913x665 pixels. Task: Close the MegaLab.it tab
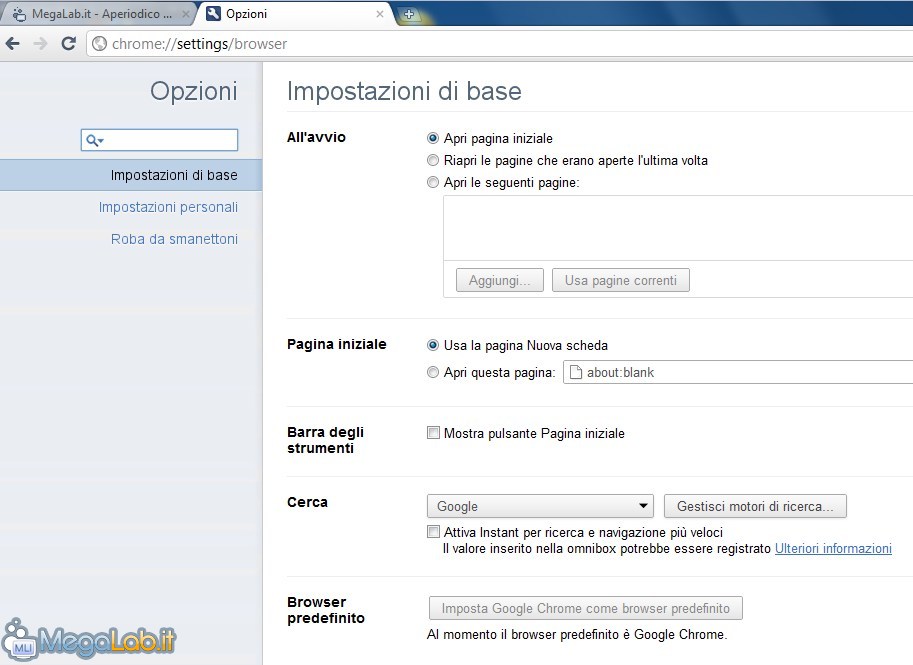tap(186, 14)
